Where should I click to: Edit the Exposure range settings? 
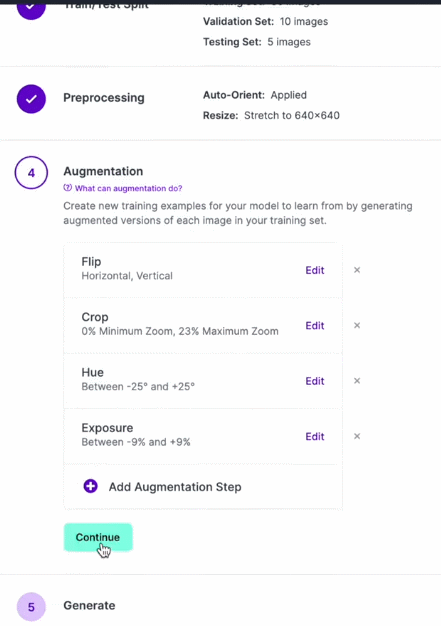coord(314,437)
